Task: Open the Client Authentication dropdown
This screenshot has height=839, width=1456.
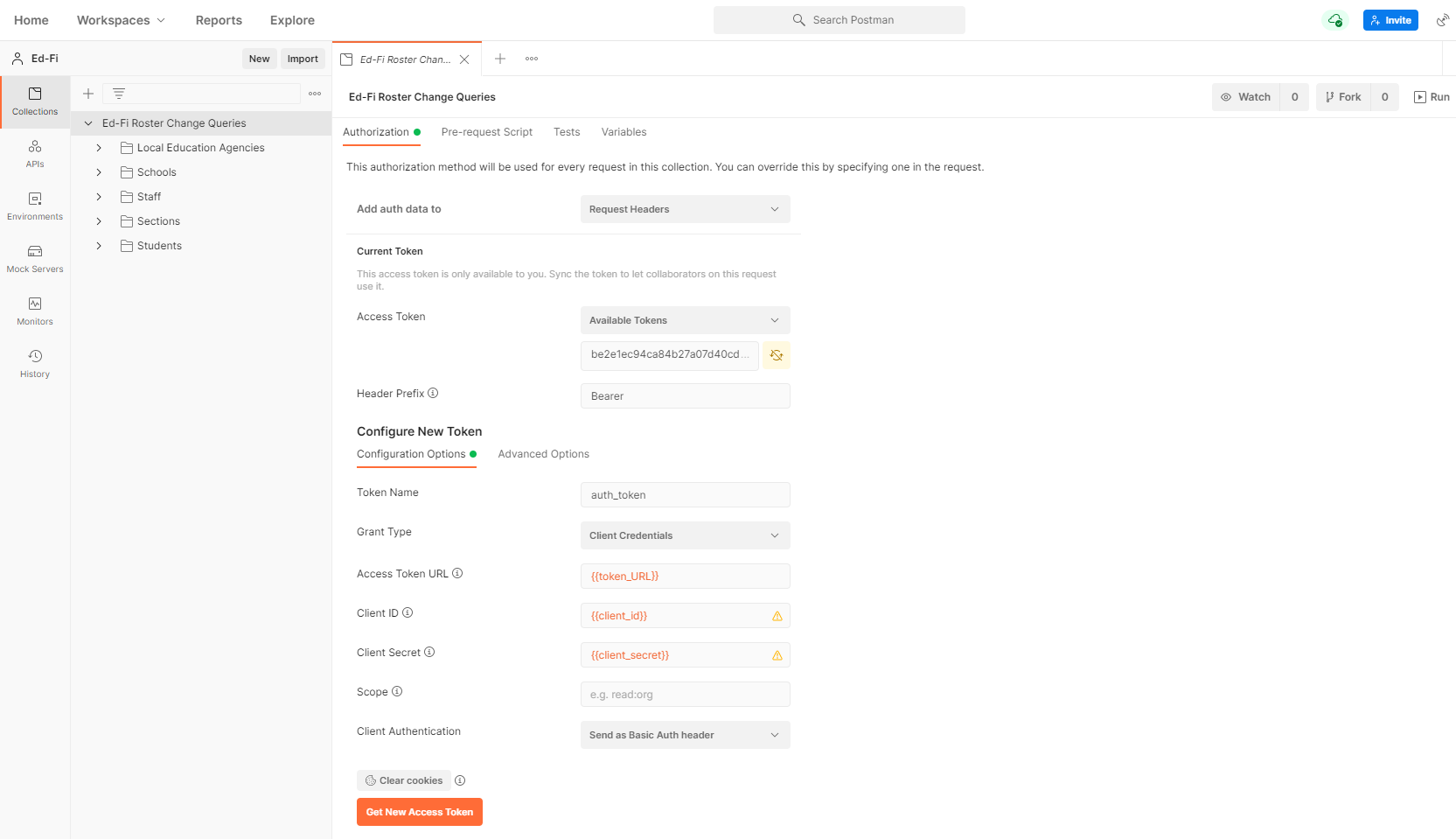Action: pos(685,735)
